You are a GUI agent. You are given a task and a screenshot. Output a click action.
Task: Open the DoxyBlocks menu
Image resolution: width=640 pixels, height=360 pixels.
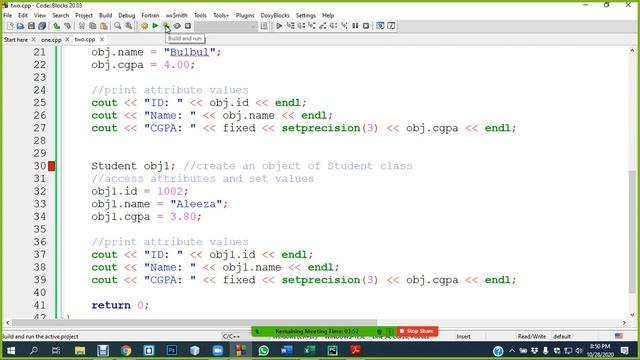[x=275, y=16]
